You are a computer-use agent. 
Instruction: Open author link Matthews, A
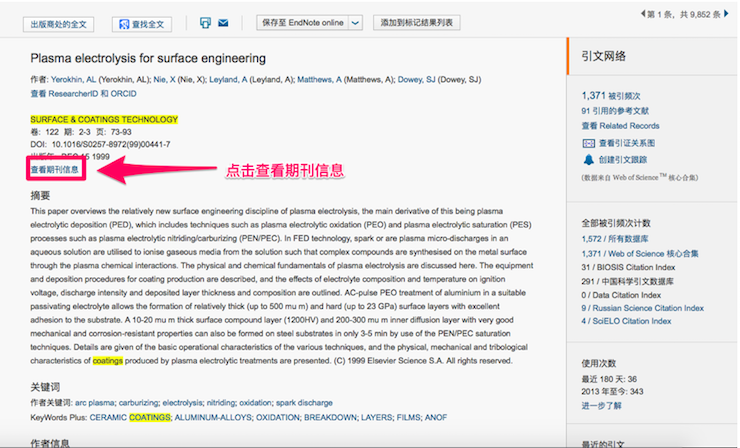pos(321,79)
